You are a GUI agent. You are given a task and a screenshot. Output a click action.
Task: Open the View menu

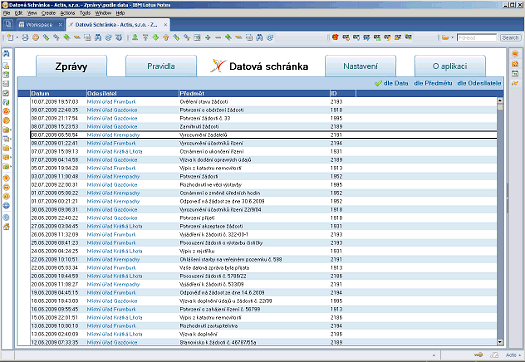(x=32, y=13)
